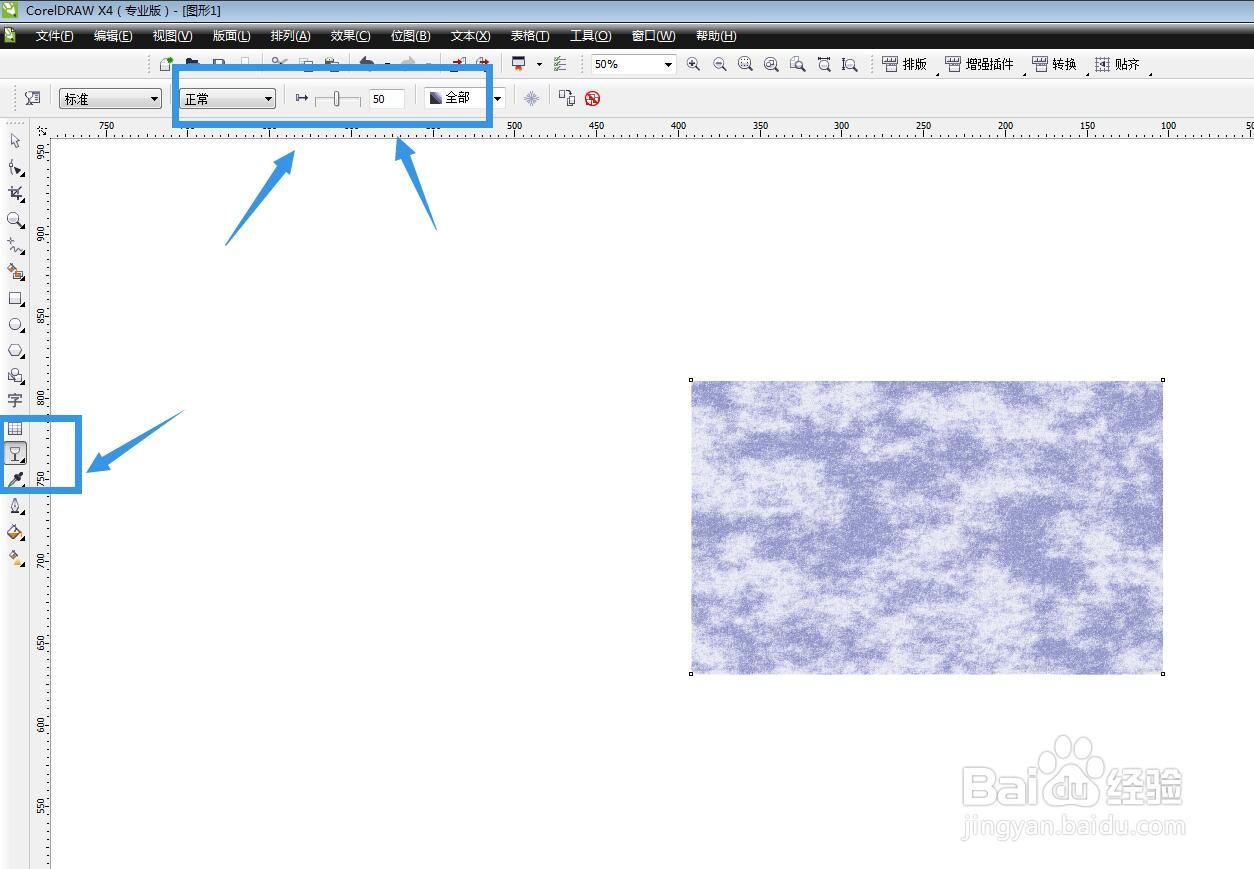Click the 排版 toolbar button
This screenshot has height=869, width=1254.
click(x=905, y=64)
